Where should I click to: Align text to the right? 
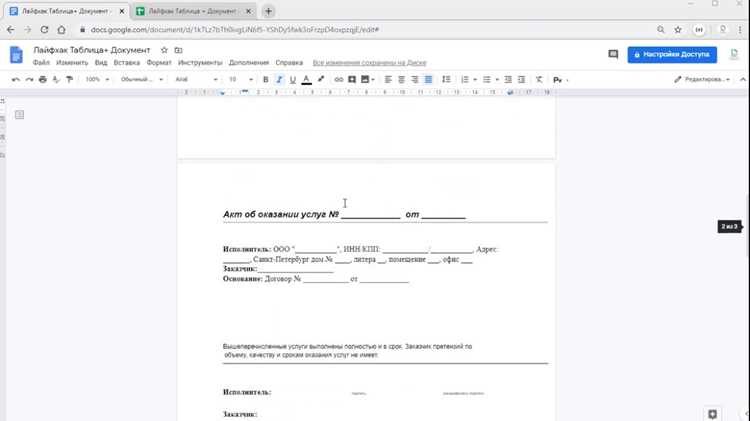click(415, 79)
